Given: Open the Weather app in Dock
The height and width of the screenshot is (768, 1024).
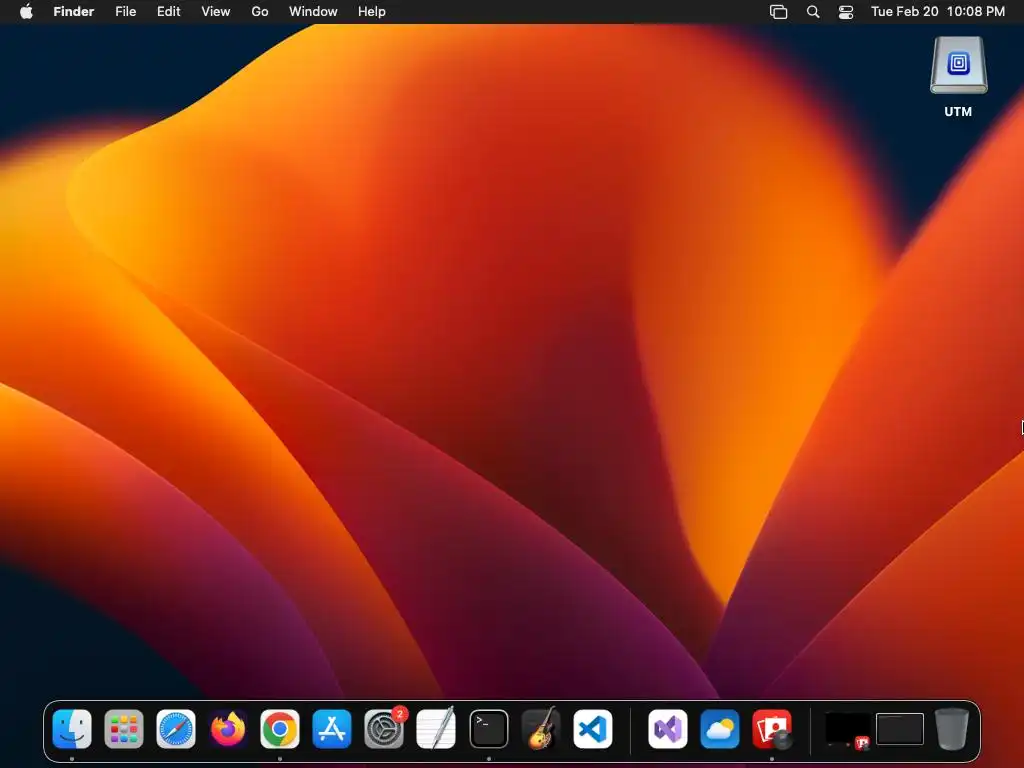Looking at the screenshot, I should point(720,729).
